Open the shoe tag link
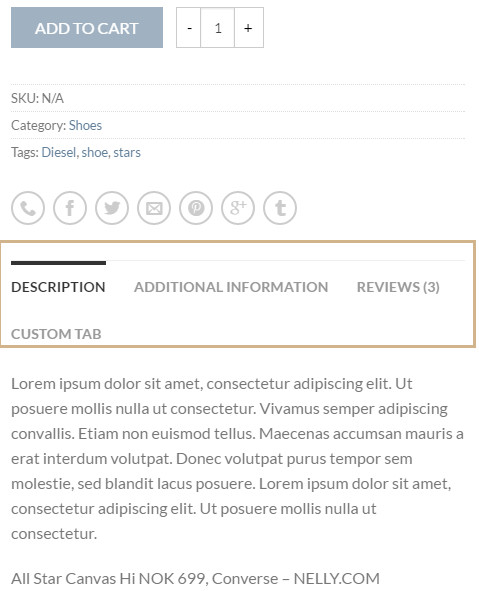The width and height of the screenshot is (479, 591). click(x=95, y=152)
